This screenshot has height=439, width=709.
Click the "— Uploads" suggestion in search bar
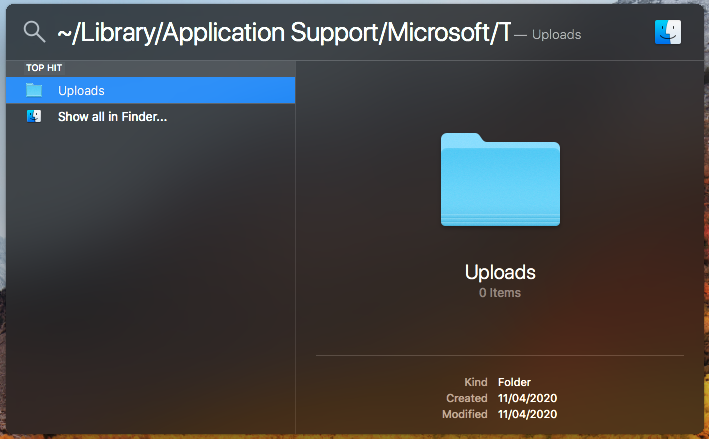tap(548, 35)
